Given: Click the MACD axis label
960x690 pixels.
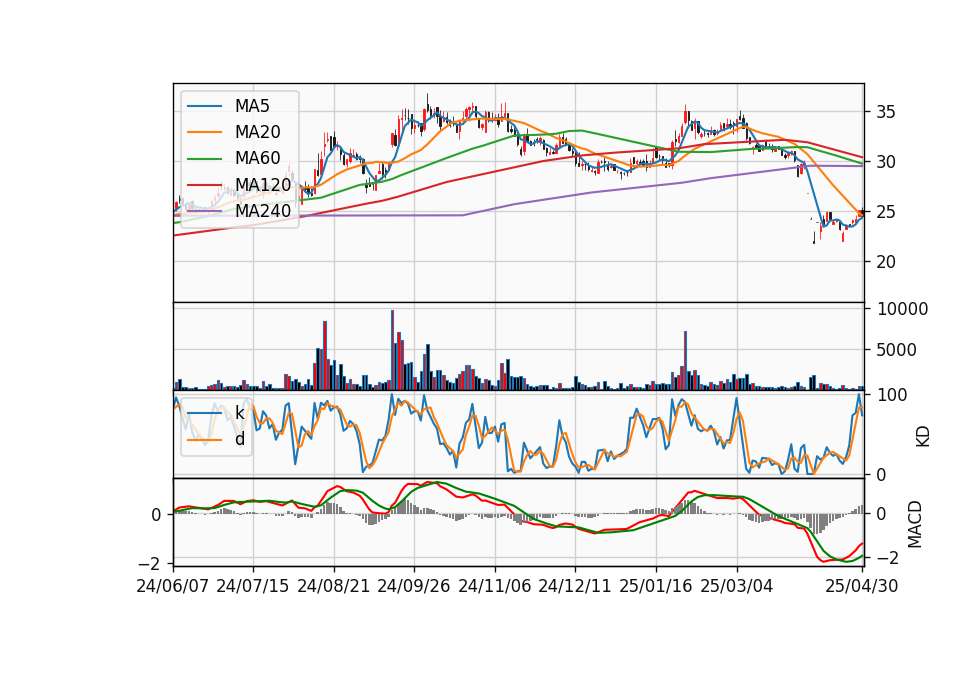Looking at the screenshot, I should point(915,524).
